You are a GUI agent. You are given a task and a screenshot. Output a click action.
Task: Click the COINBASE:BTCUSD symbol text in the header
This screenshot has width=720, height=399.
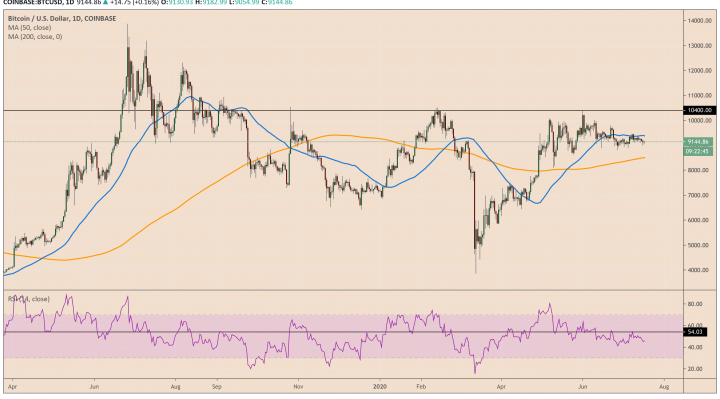[32, 2]
